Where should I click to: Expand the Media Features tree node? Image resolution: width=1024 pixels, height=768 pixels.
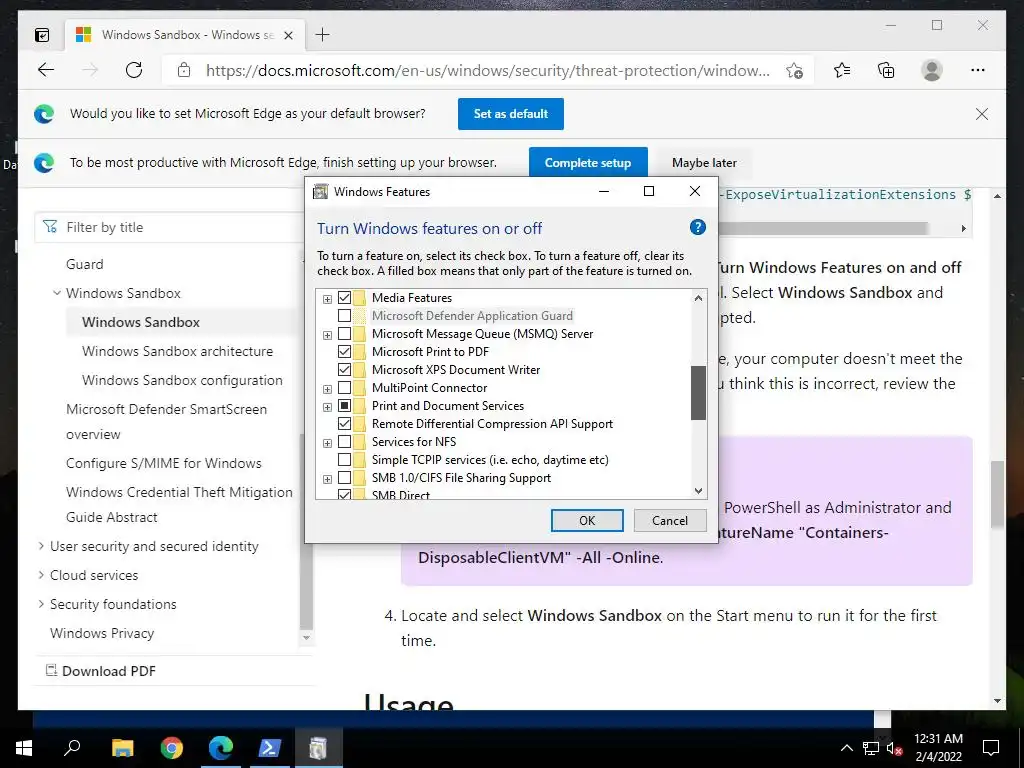(x=327, y=299)
